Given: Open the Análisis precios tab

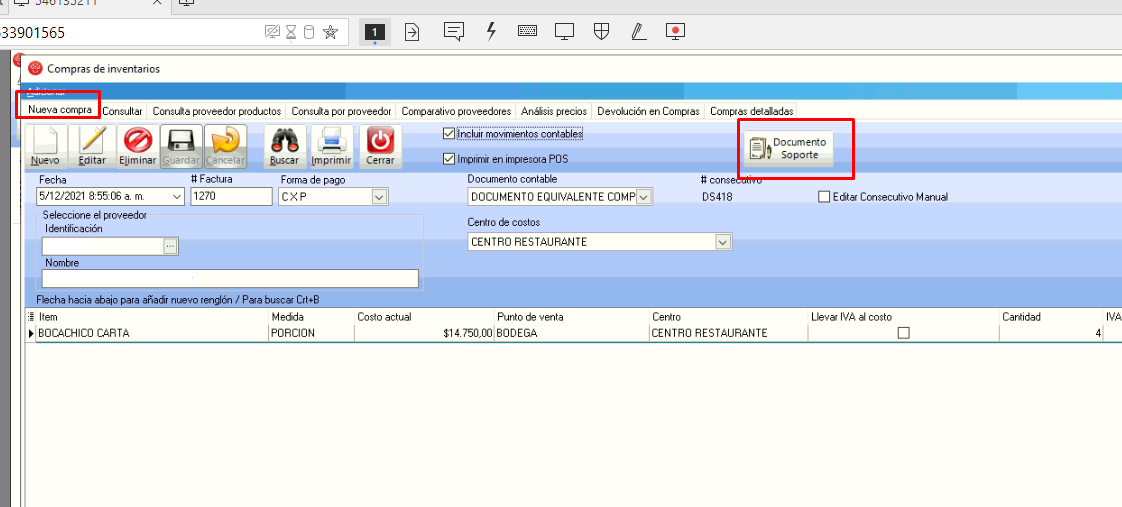Looking at the screenshot, I should [x=553, y=111].
